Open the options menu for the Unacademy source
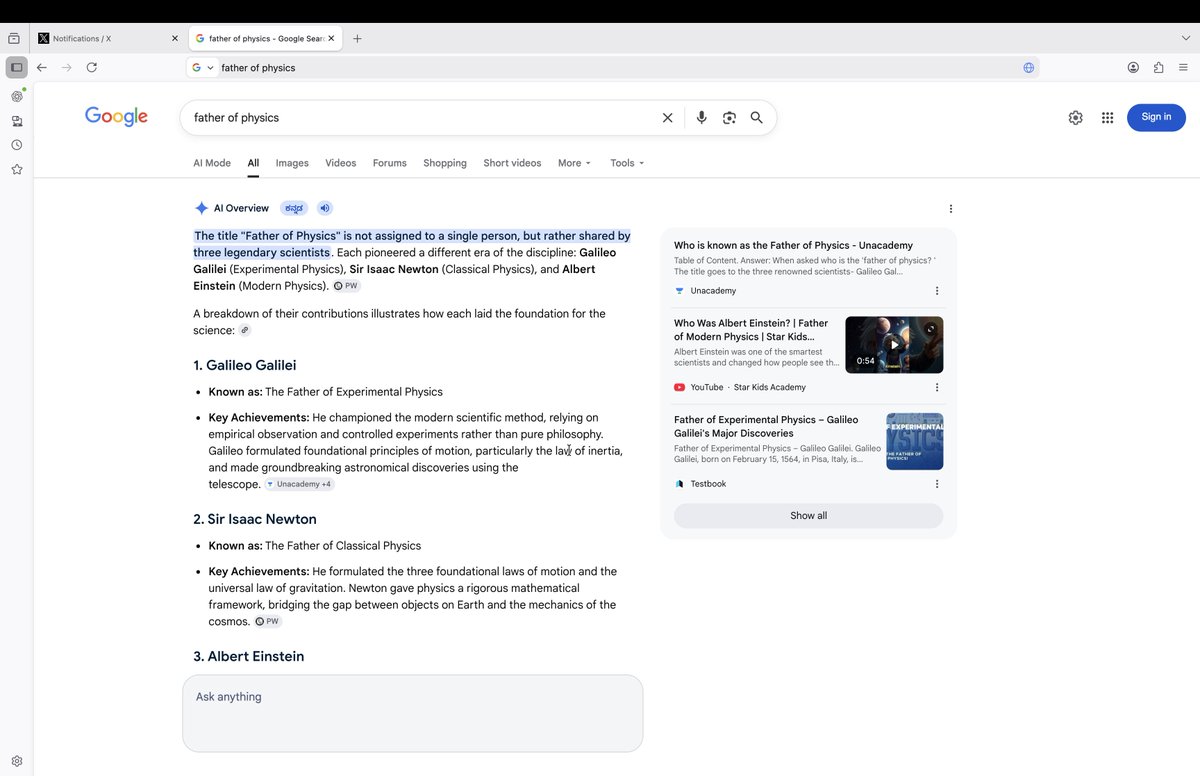The width and height of the screenshot is (1200, 776). click(937, 291)
